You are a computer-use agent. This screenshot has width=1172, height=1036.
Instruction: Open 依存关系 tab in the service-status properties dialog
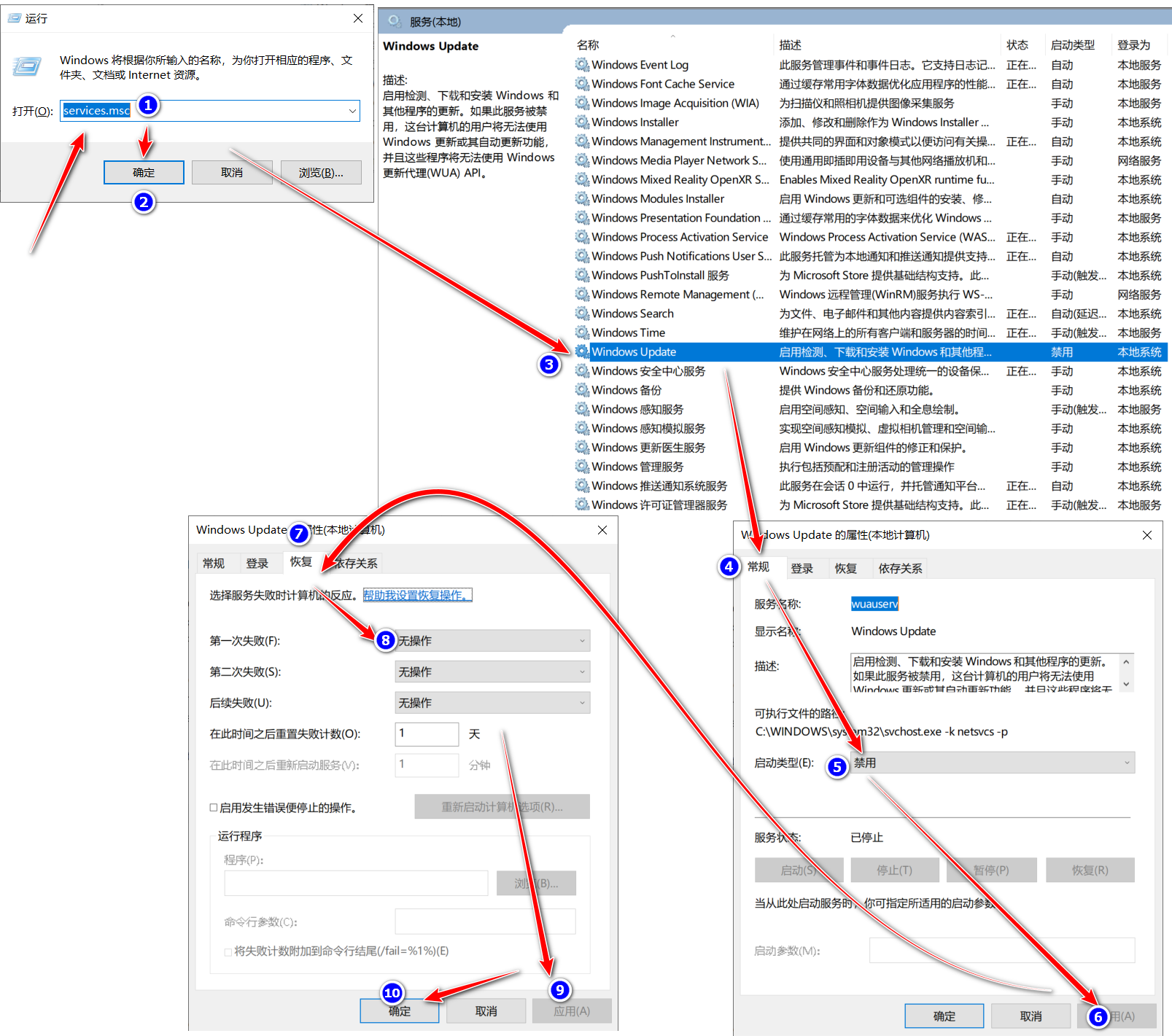(901, 569)
